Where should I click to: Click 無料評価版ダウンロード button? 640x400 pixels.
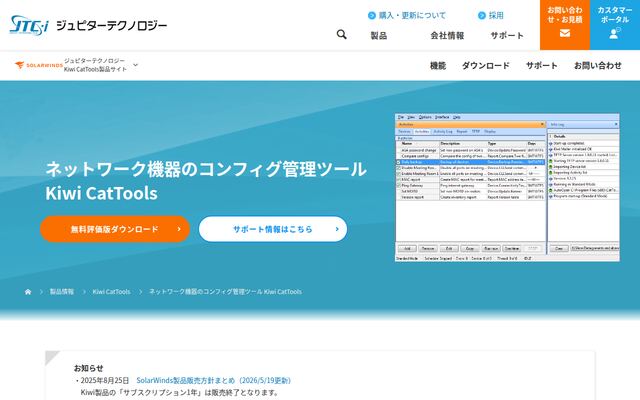[x=115, y=229]
